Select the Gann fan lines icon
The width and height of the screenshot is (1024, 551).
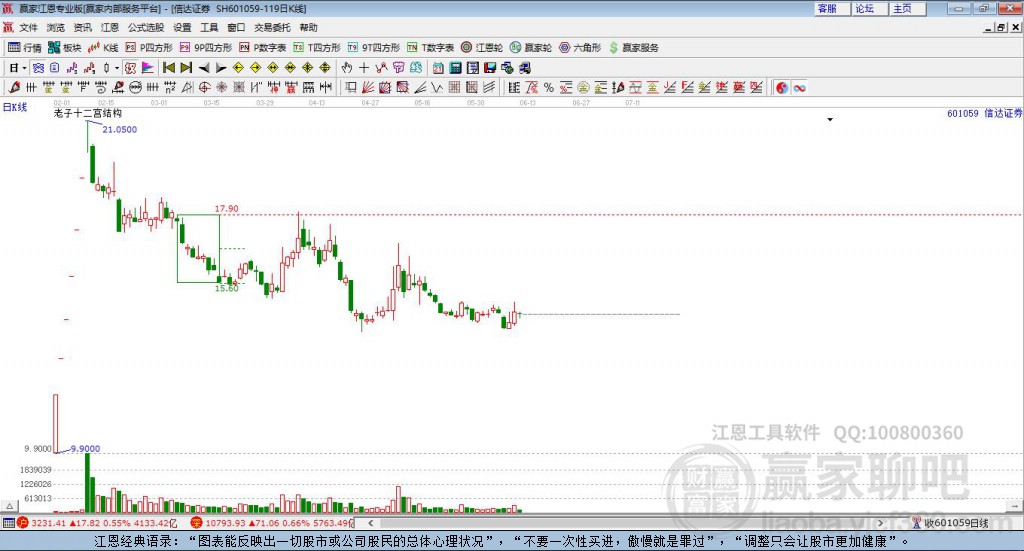[368, 87]
